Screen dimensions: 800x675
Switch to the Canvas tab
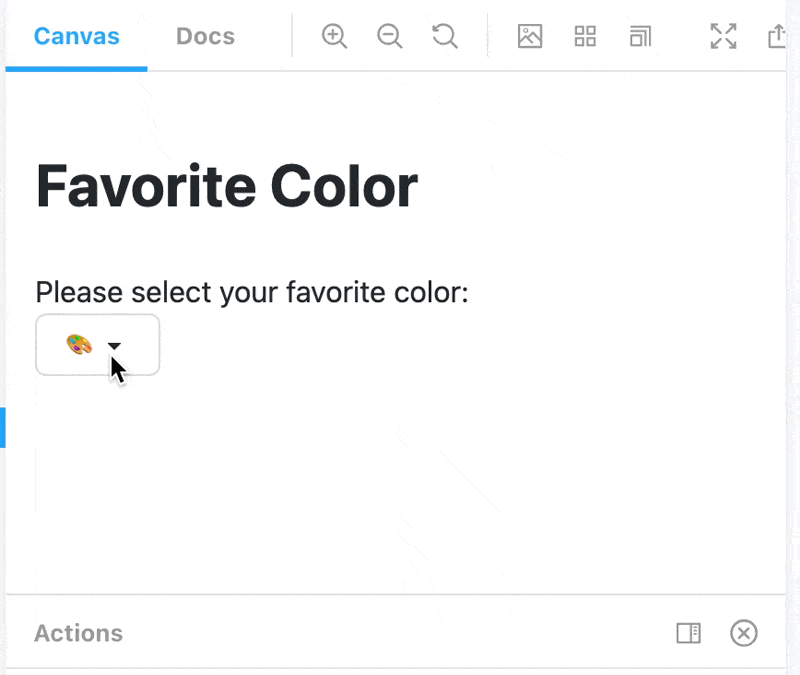[x=77, y=36]
